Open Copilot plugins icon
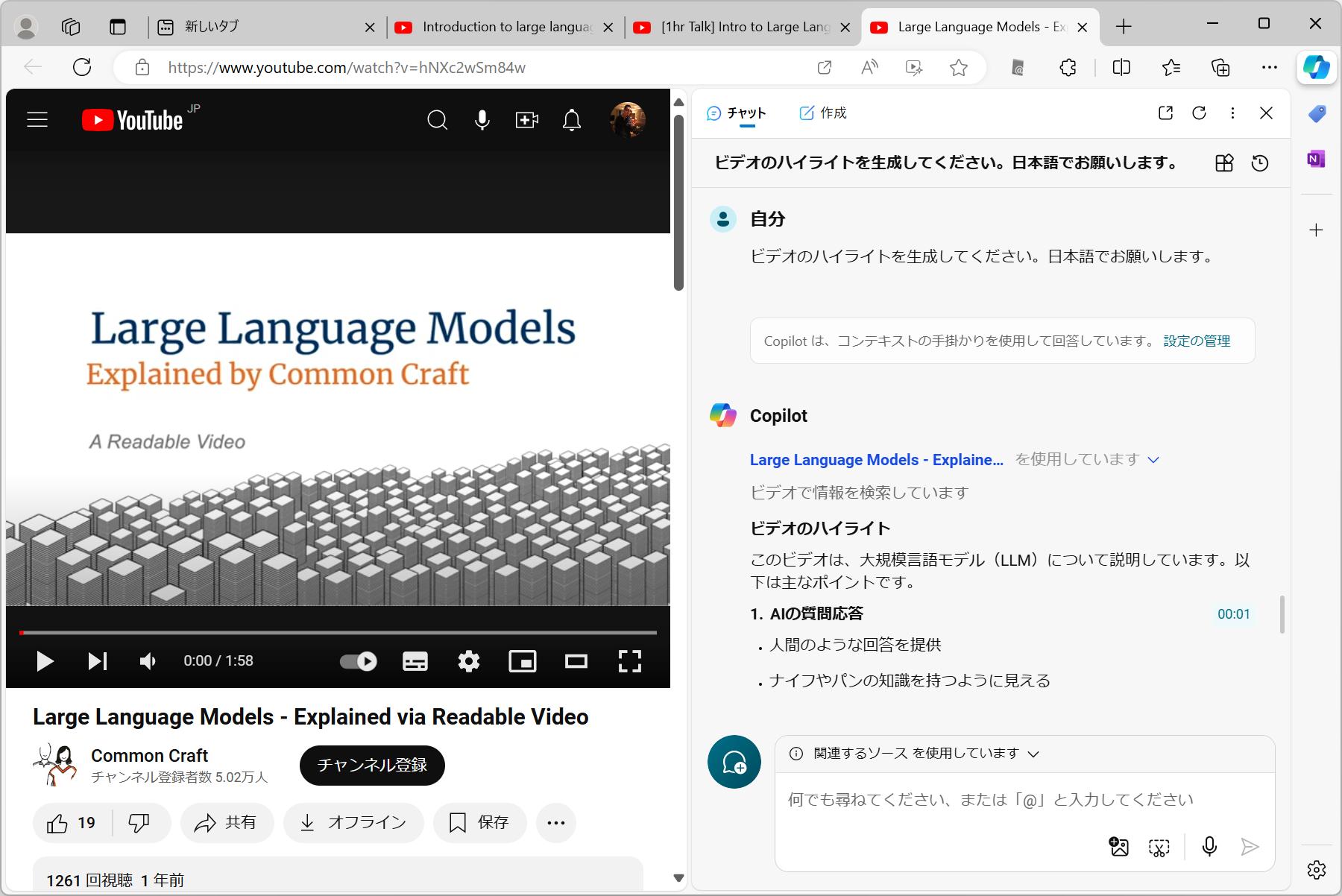 point(1224,163)
